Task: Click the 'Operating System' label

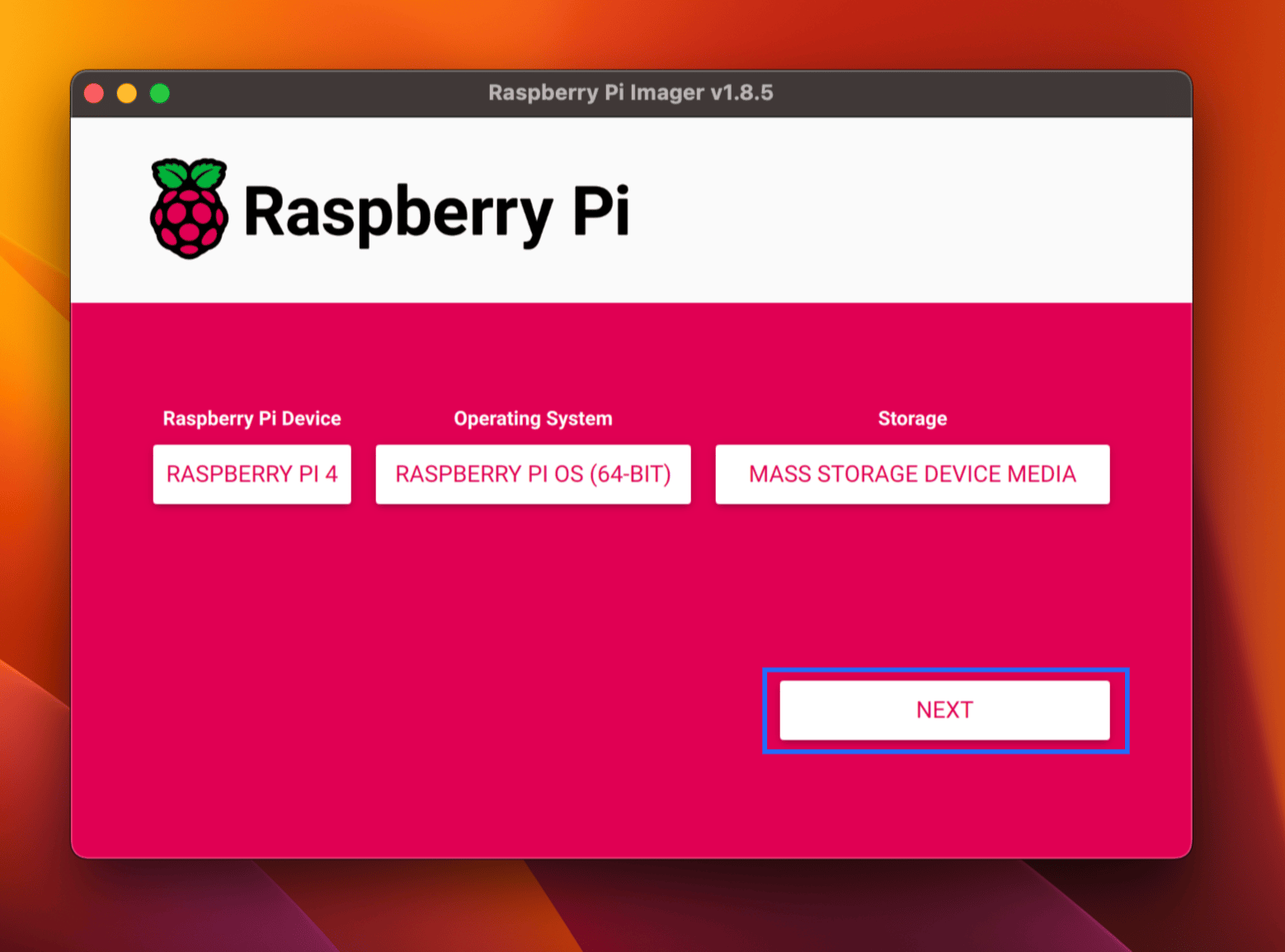Action: pyautogui.click(x=533, y=418)
